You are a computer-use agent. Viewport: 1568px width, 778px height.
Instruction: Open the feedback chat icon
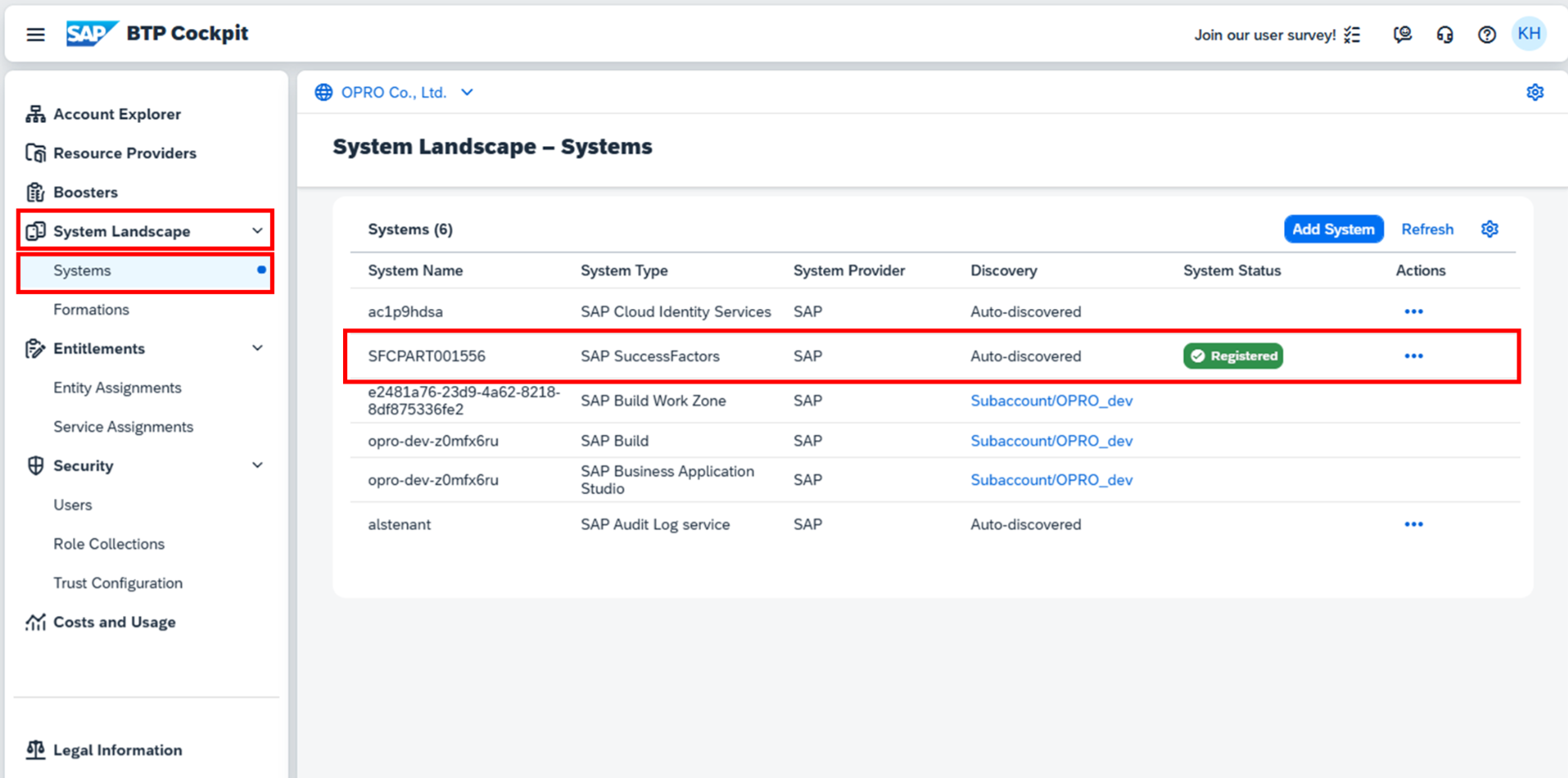(1402, 35)
